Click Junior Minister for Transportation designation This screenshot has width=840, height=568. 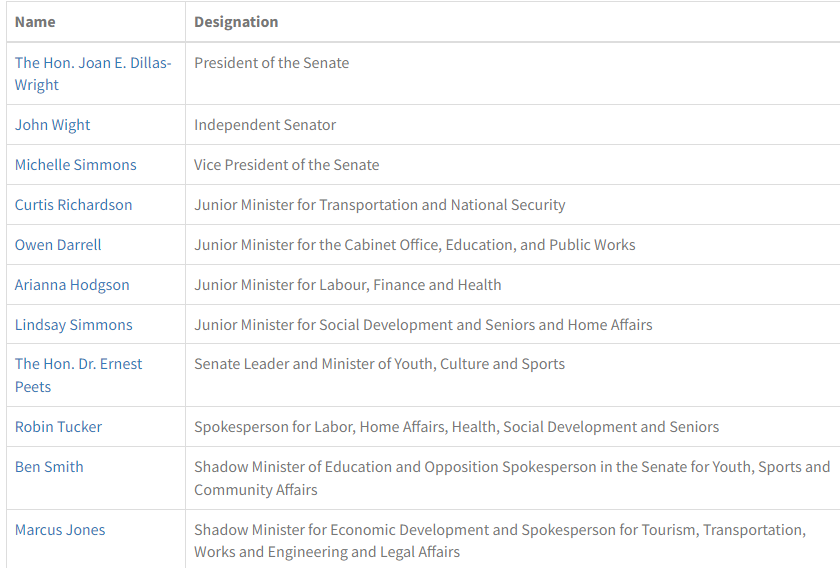coord(379,205)
